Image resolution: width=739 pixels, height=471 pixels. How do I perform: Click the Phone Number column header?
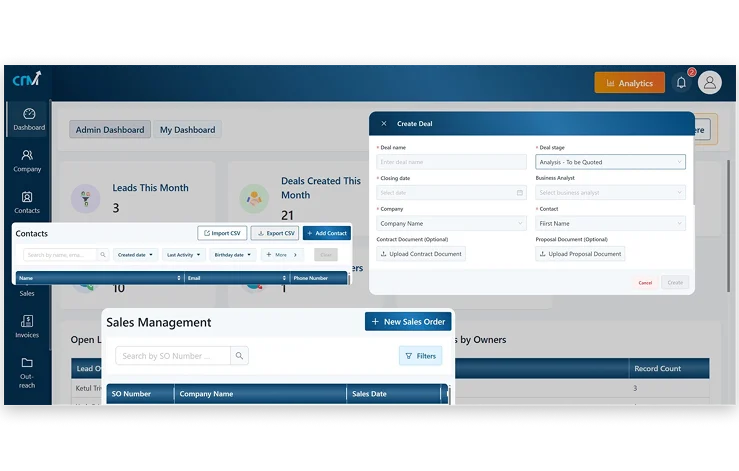[x=319, y=278]
